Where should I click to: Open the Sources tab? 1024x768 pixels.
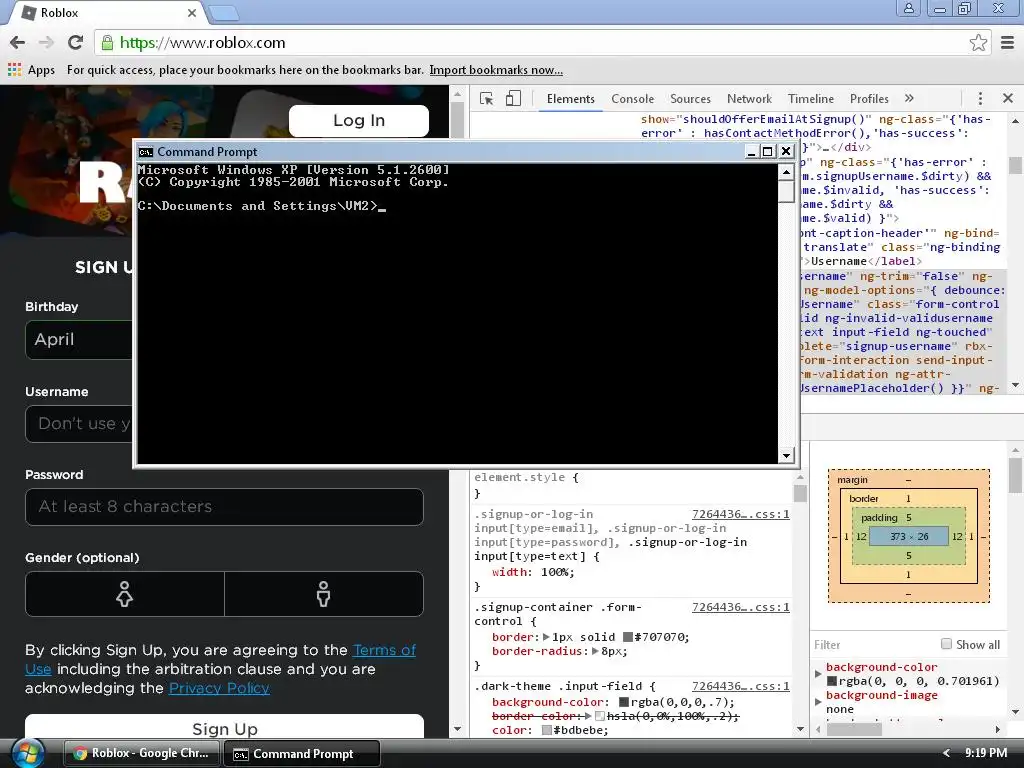[690, 99]
